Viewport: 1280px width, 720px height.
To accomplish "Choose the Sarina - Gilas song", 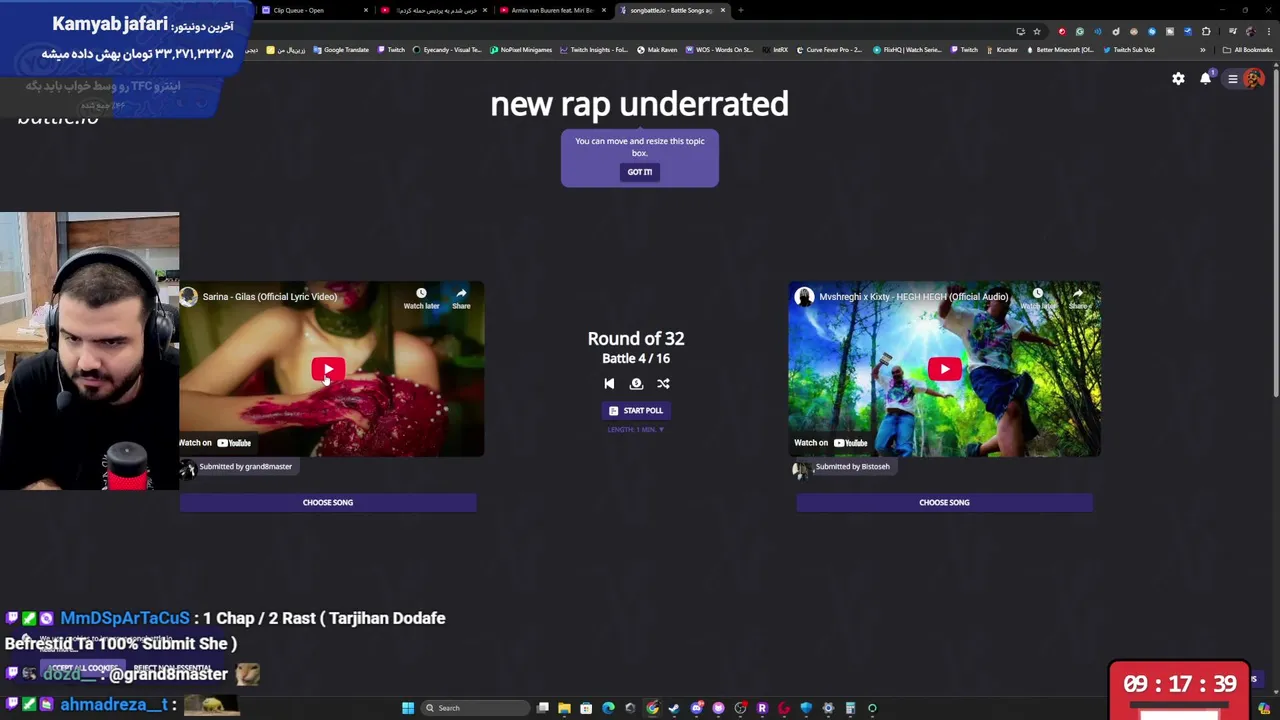I will [x=328, y=502].
